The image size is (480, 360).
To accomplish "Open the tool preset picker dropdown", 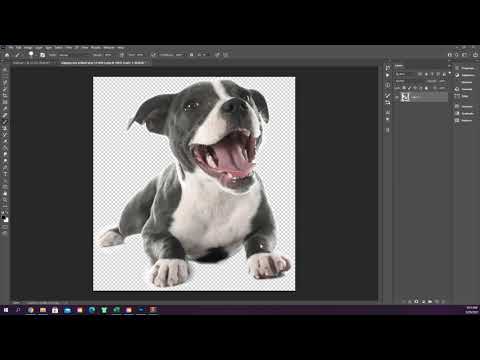I will coord(18,55).
